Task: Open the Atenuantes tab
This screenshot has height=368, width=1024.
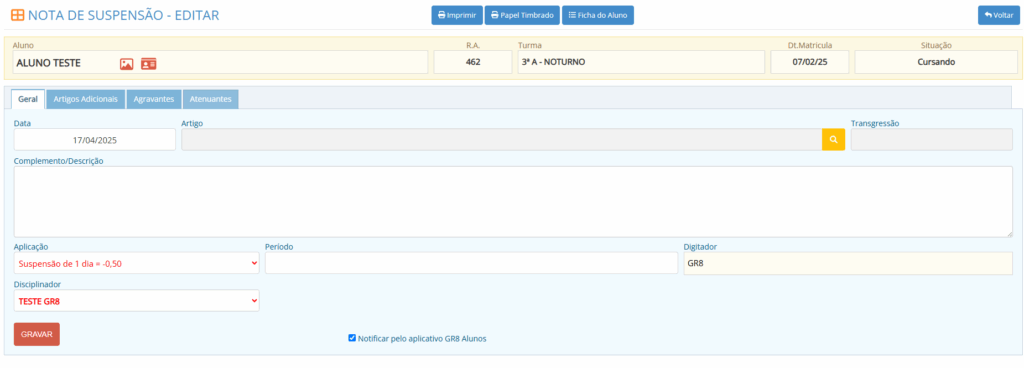Action: point(210,99)
